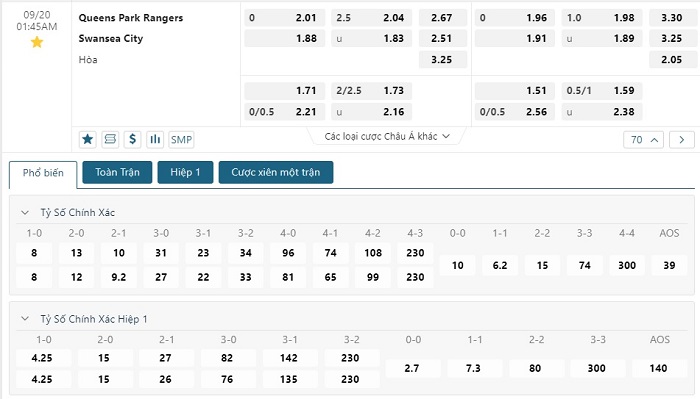Open the Cược xiên một trận tab
Viewport: 700px width, 399px height.
[276, 172]
